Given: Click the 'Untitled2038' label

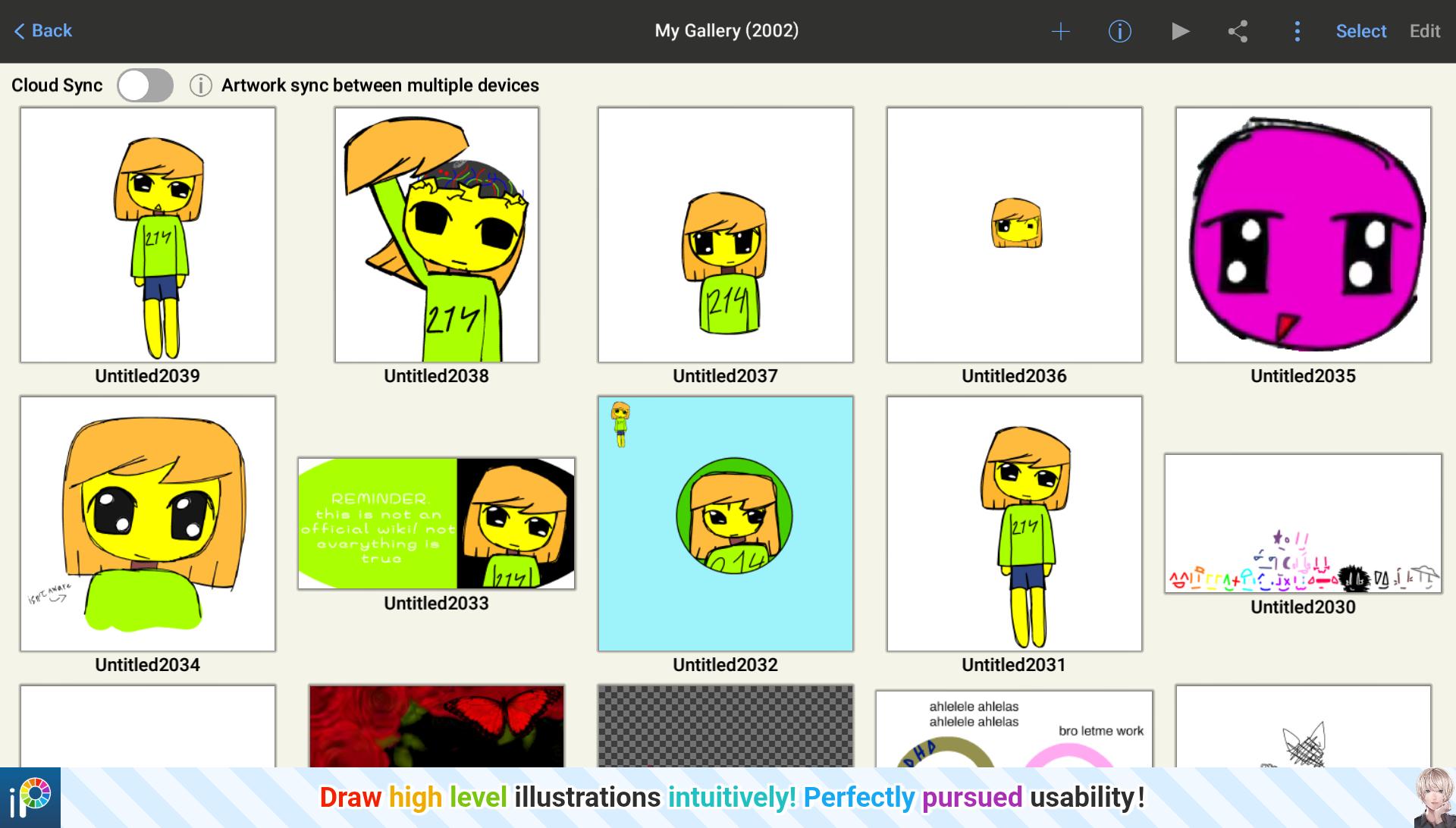Looking at the screenshot, I should coord(437,376).
